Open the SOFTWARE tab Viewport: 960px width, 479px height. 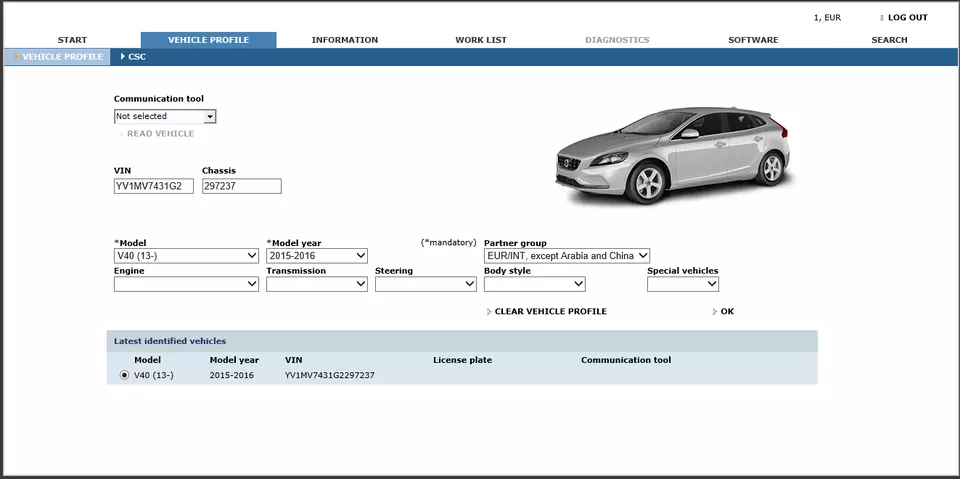pyautogui.click(x=753, y=40)
